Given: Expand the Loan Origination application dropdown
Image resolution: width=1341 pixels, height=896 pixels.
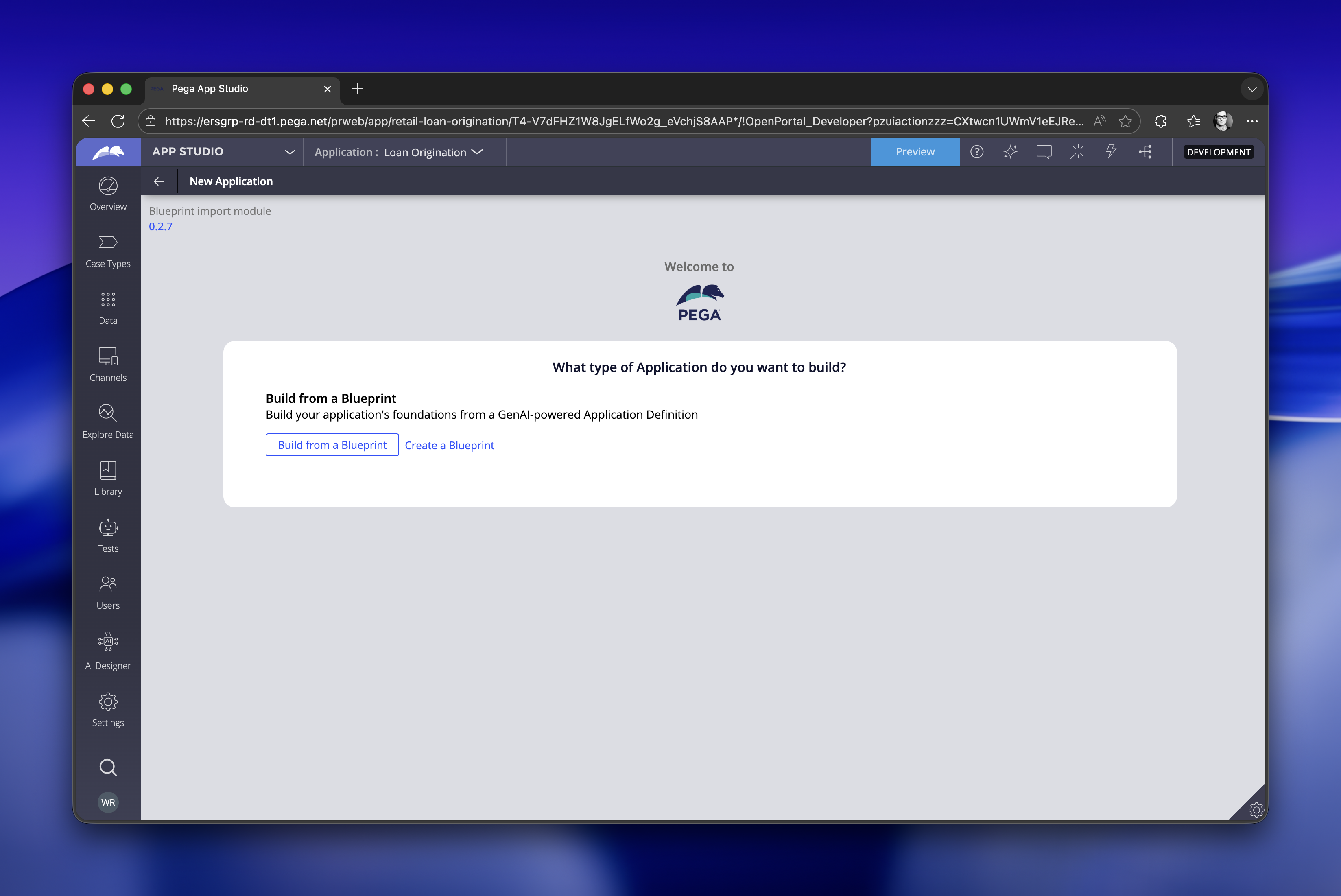Looking at the screenshot, I should point(478,152).
